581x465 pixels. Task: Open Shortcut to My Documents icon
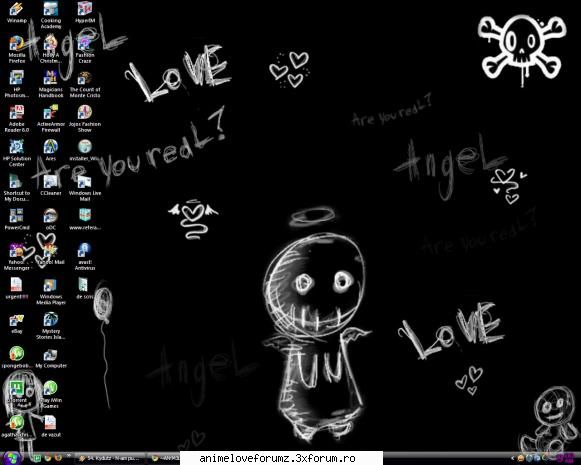(17, 188)
